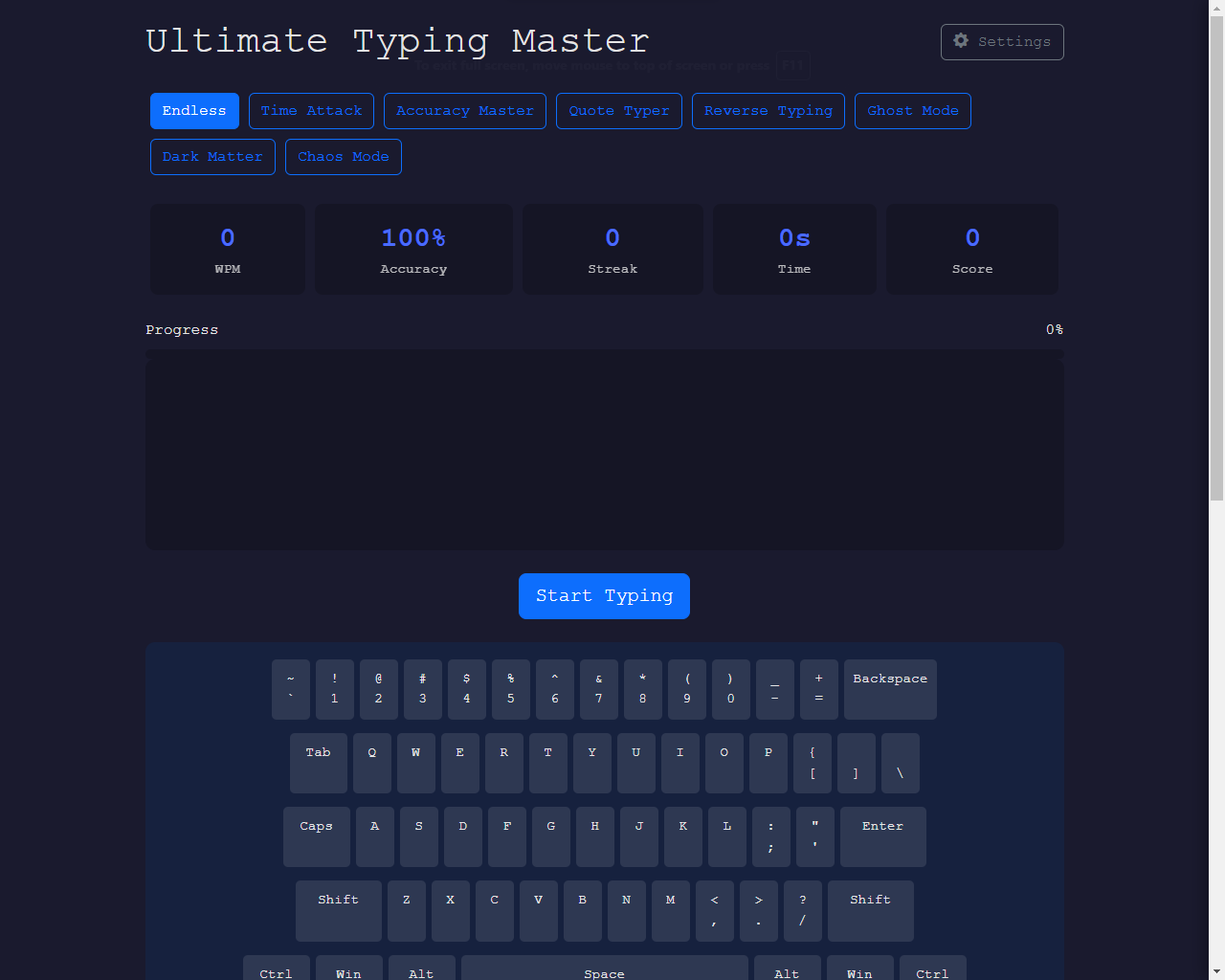Click the 2 / @ key
The image size is (1225, 980).
click(x=379, y=689)
